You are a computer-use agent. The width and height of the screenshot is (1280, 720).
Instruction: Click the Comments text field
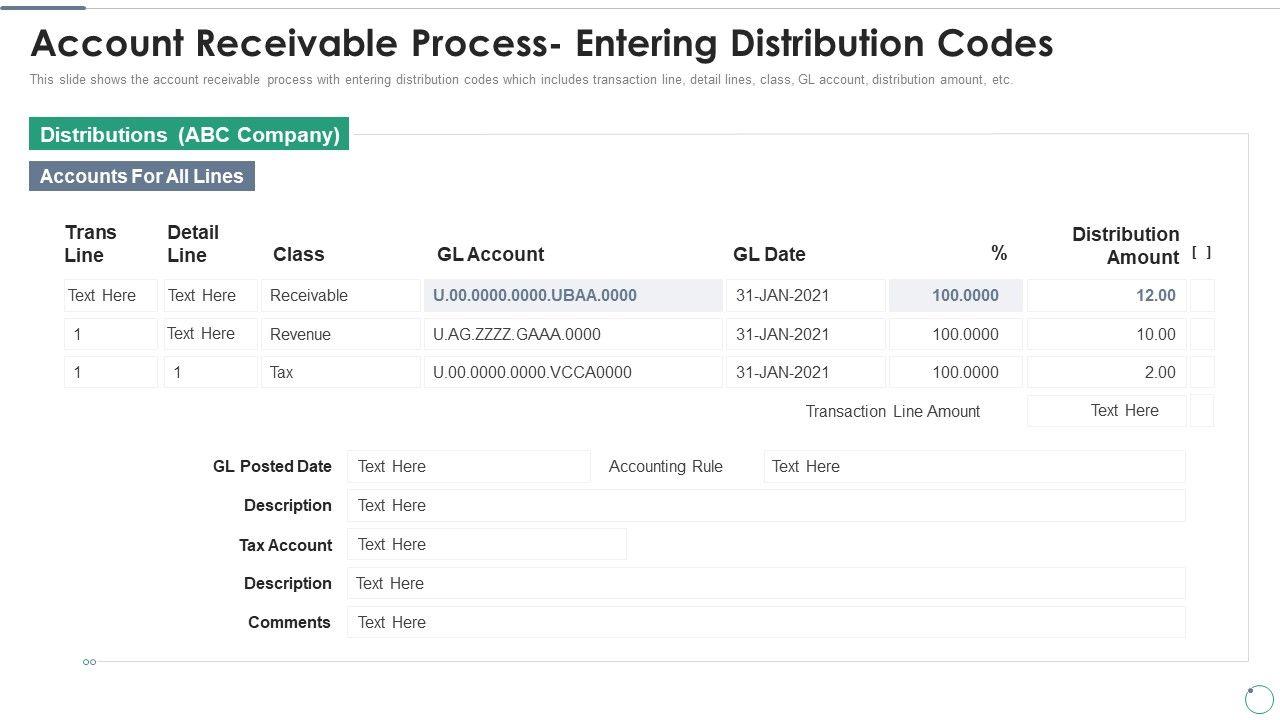point(765,622)
